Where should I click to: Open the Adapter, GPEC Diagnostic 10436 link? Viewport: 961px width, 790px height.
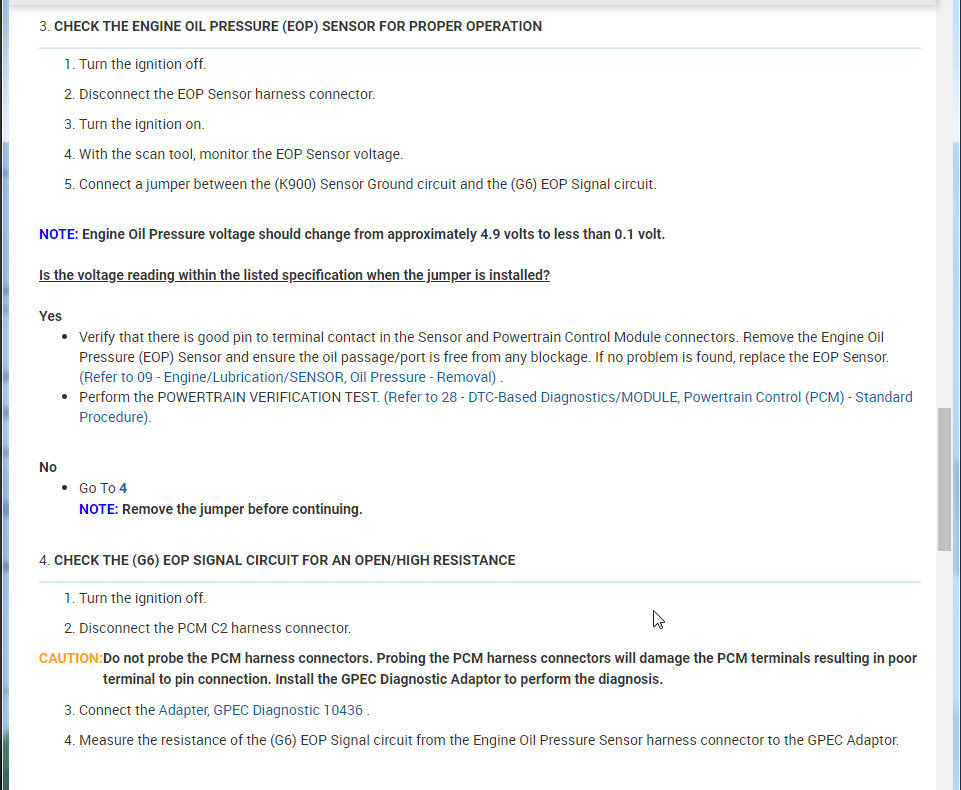pos(260,710)
